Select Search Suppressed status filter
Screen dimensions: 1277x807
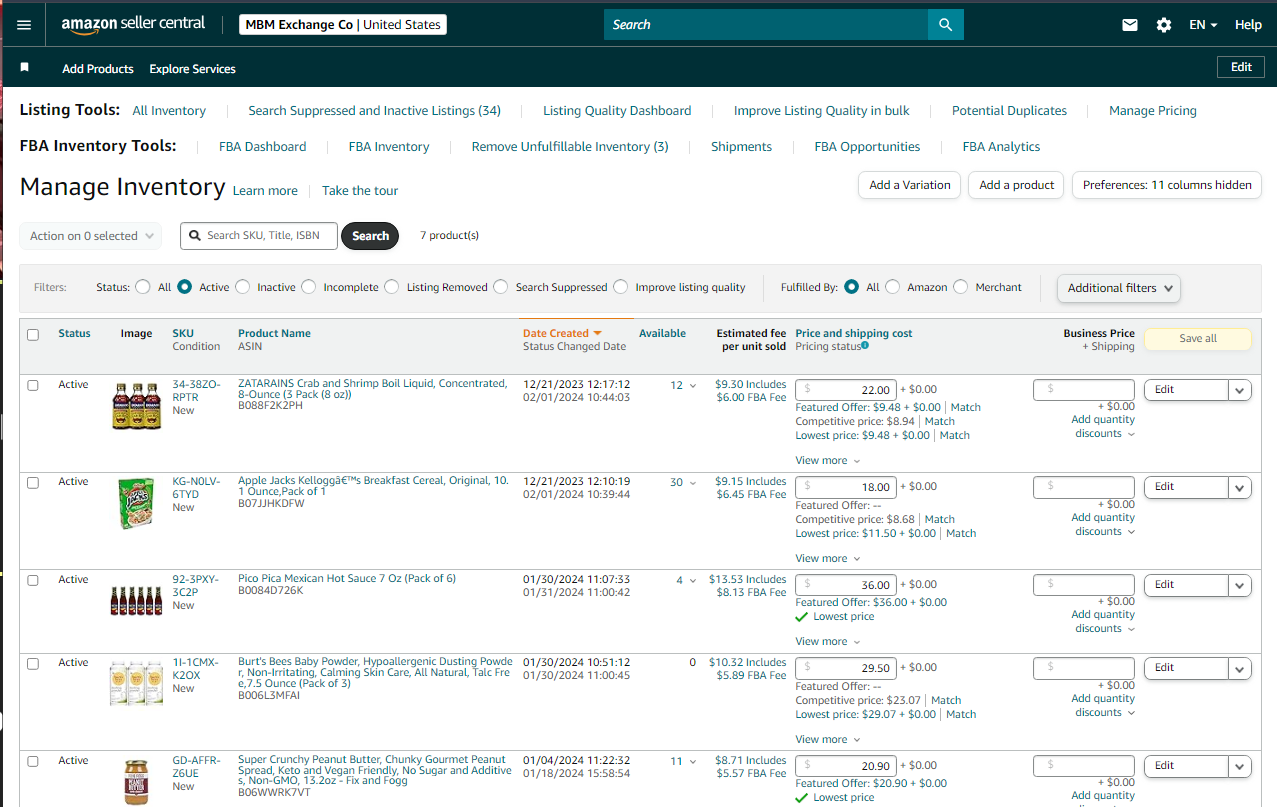[500, 287]
